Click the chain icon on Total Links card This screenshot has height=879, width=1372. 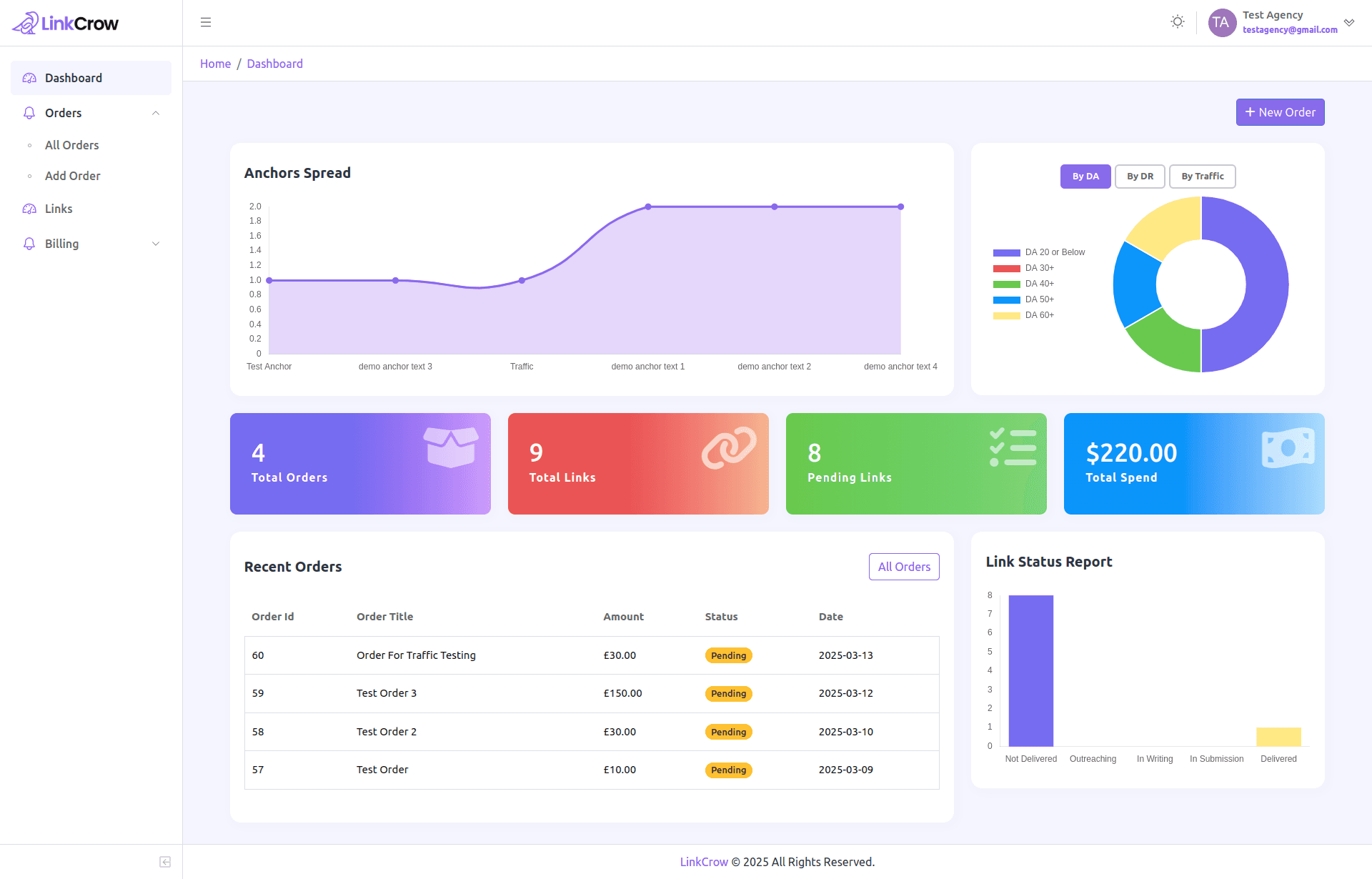pos(728,448)
